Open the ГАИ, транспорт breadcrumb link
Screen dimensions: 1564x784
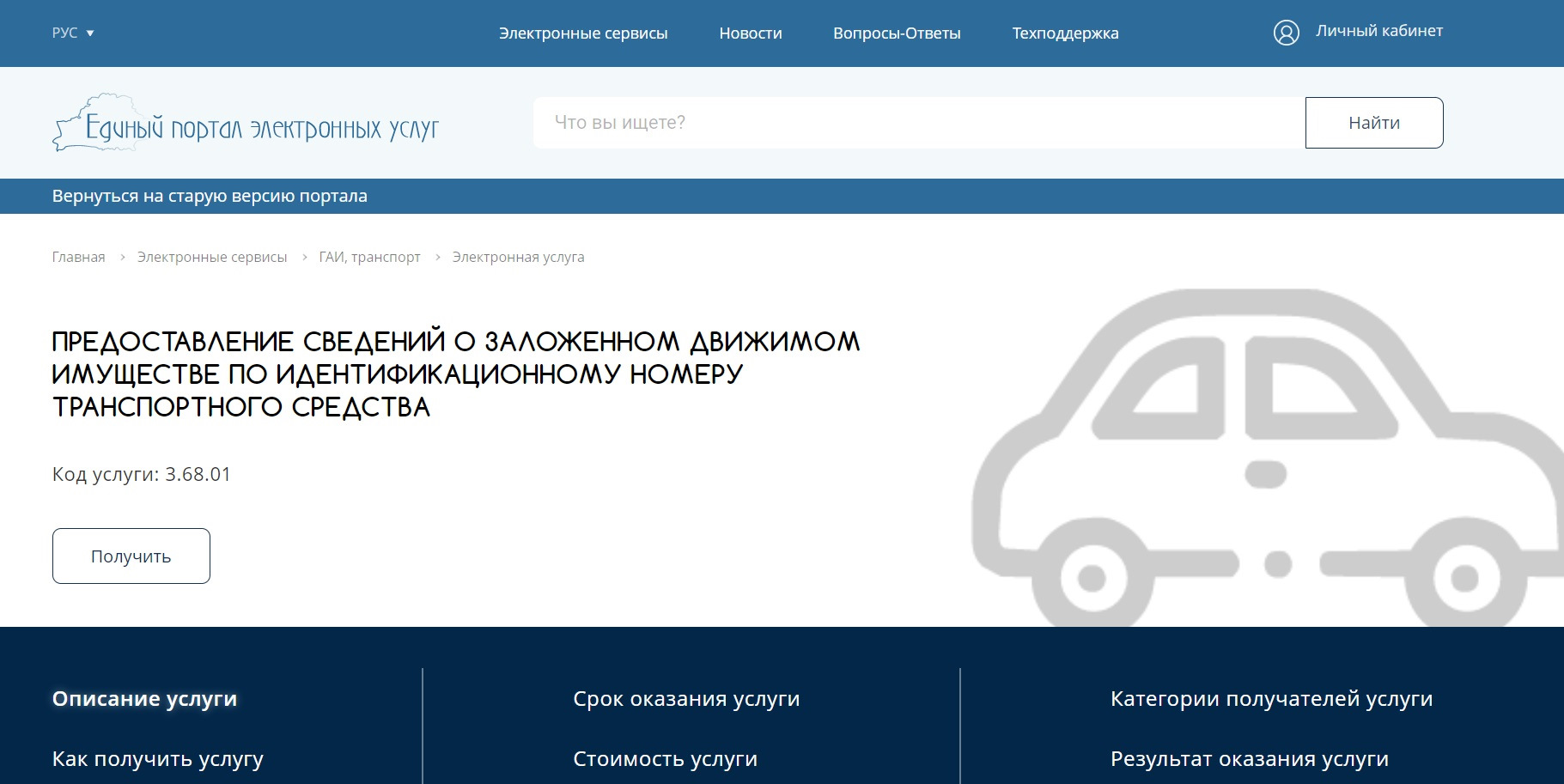tap(369, 257)
